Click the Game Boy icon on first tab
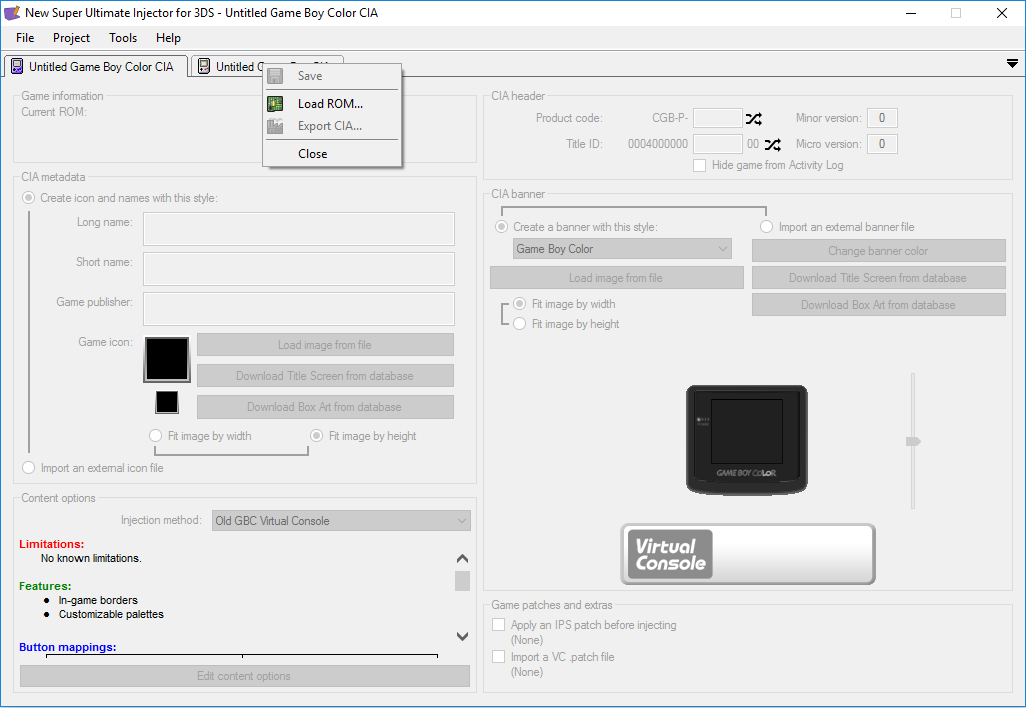Image resolution: width=1026 pixels, height=708 pixels. 17,66
